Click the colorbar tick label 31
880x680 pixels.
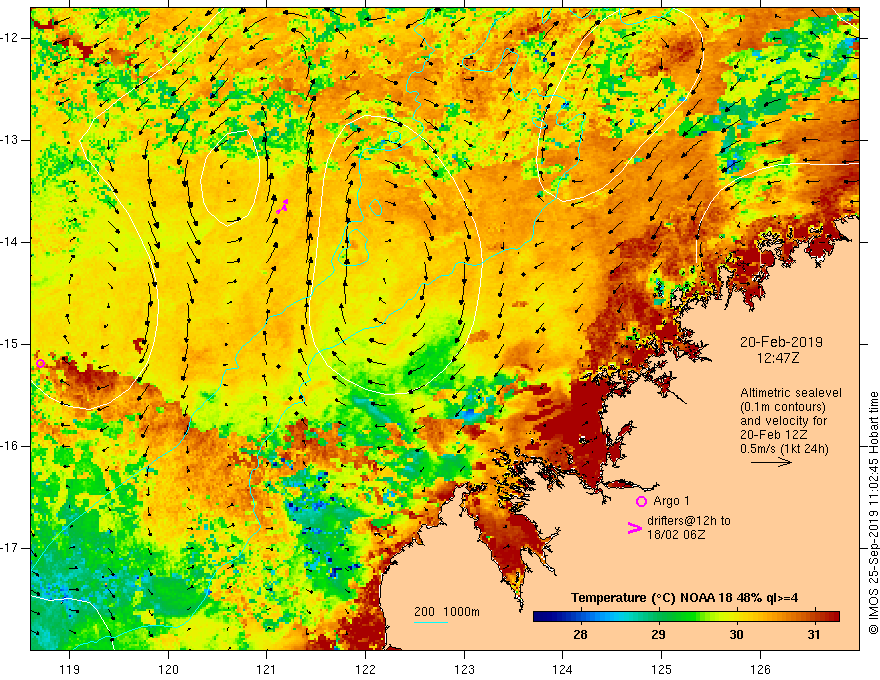pyautogui.click(x=814, y=635)
